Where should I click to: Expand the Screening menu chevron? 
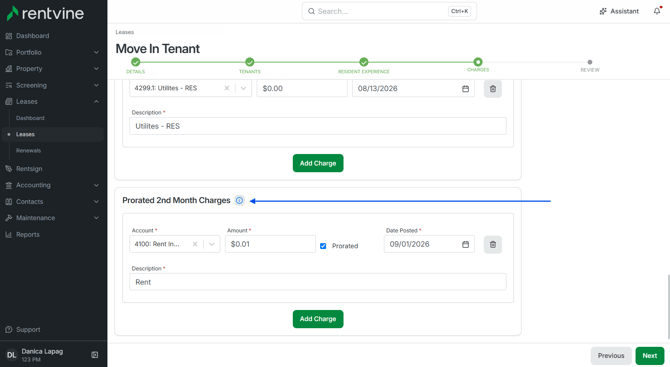pos(96,85)
